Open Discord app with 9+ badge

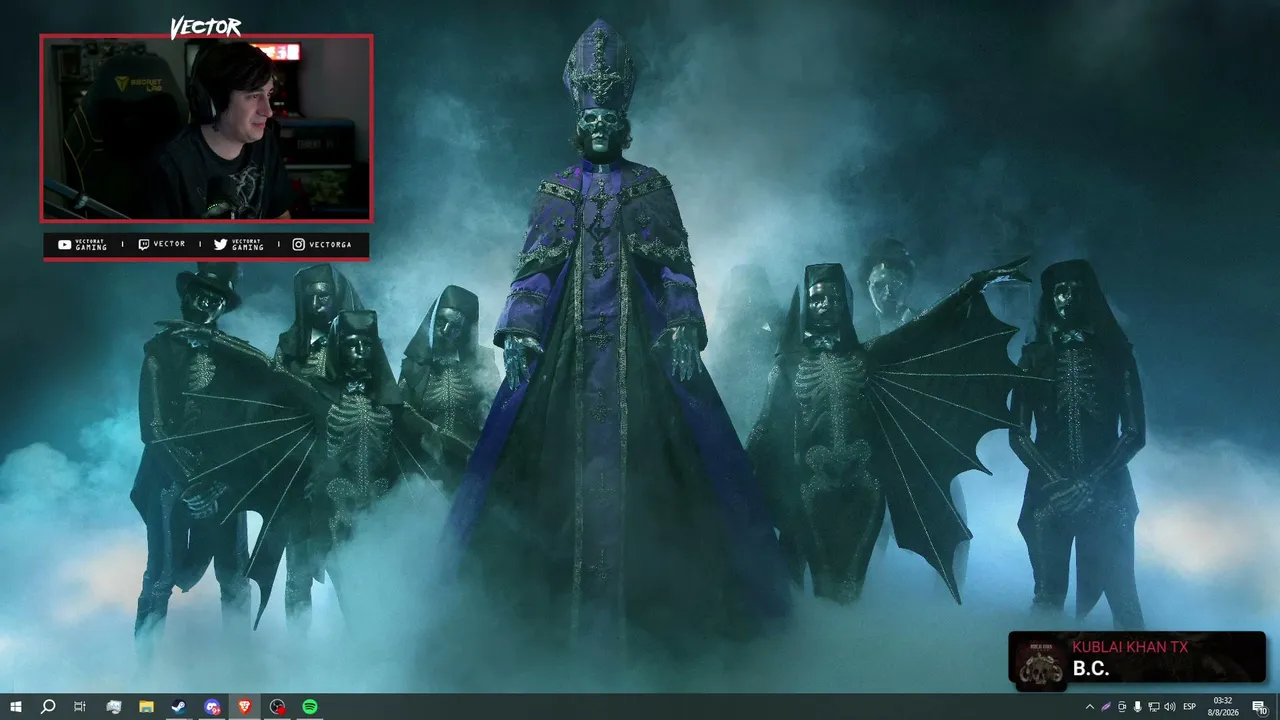(x=212, y=707)
